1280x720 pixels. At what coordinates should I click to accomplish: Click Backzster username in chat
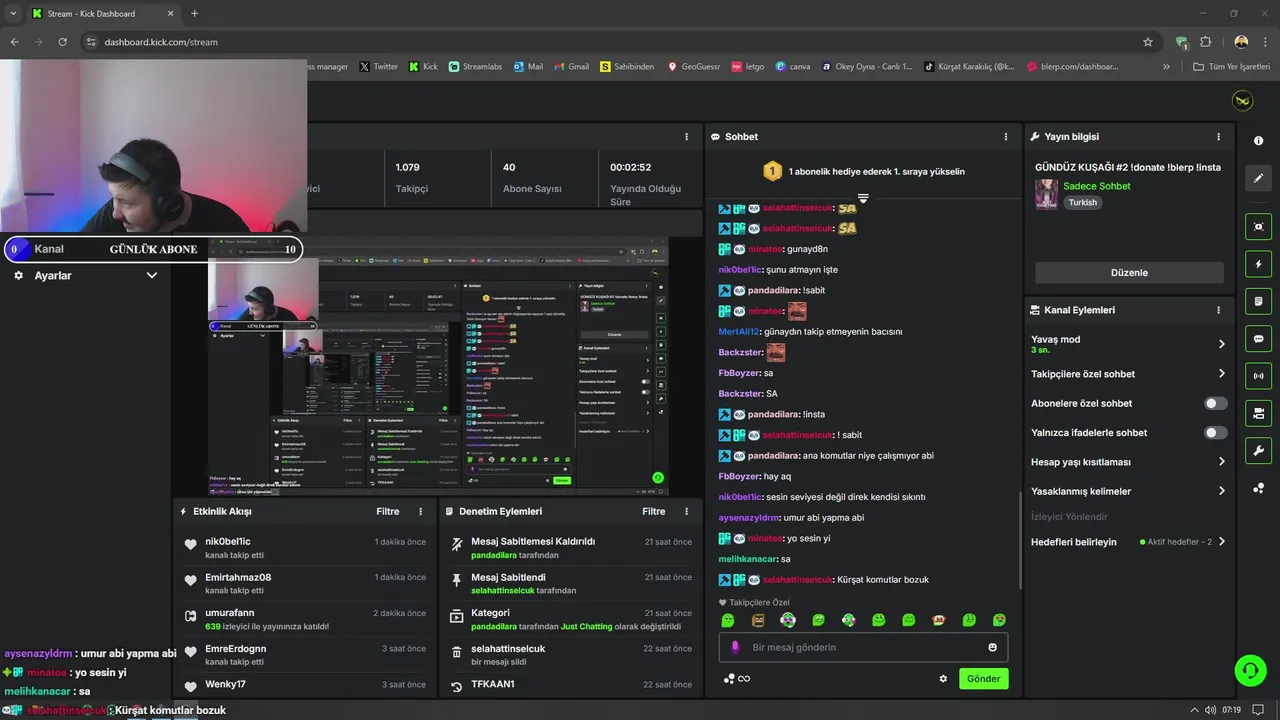point(740,352)
